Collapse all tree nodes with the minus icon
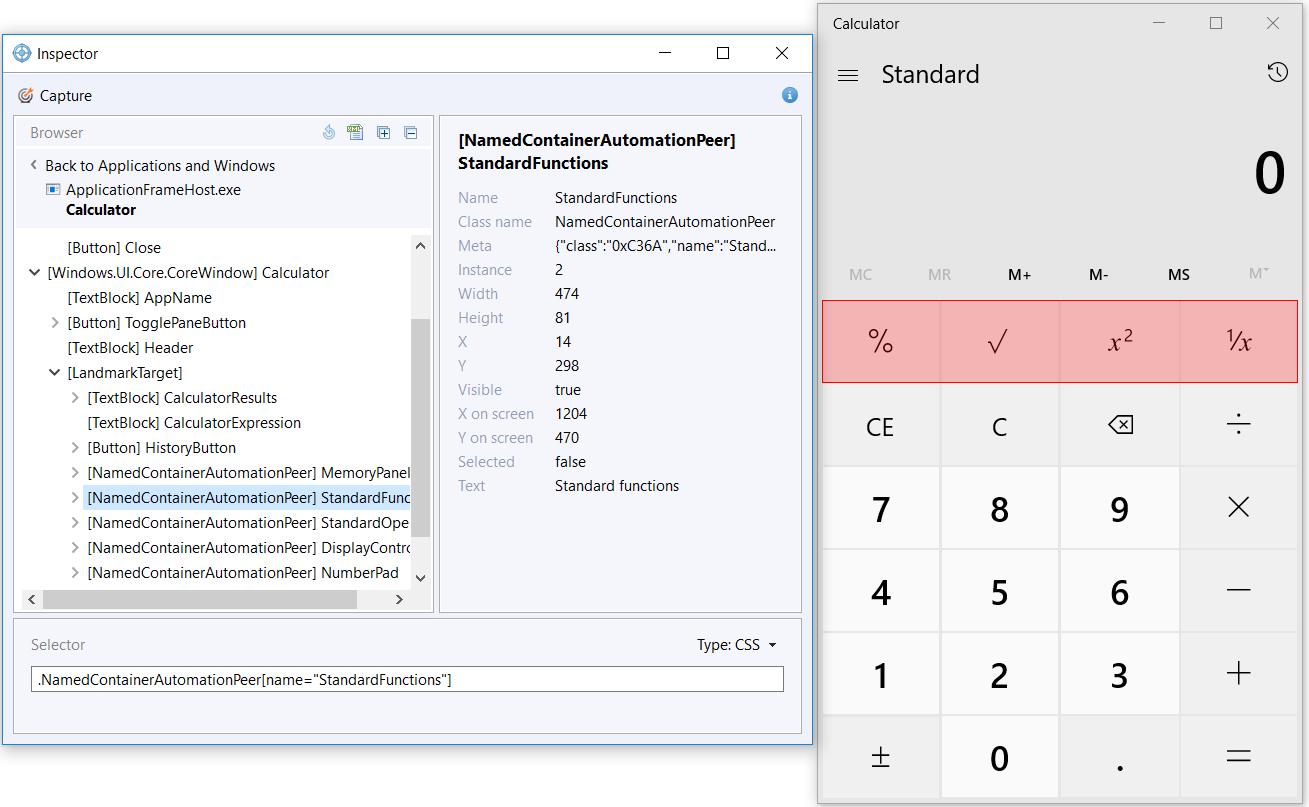This screenshot has height=807, width=1309. (x=410, y=132)
